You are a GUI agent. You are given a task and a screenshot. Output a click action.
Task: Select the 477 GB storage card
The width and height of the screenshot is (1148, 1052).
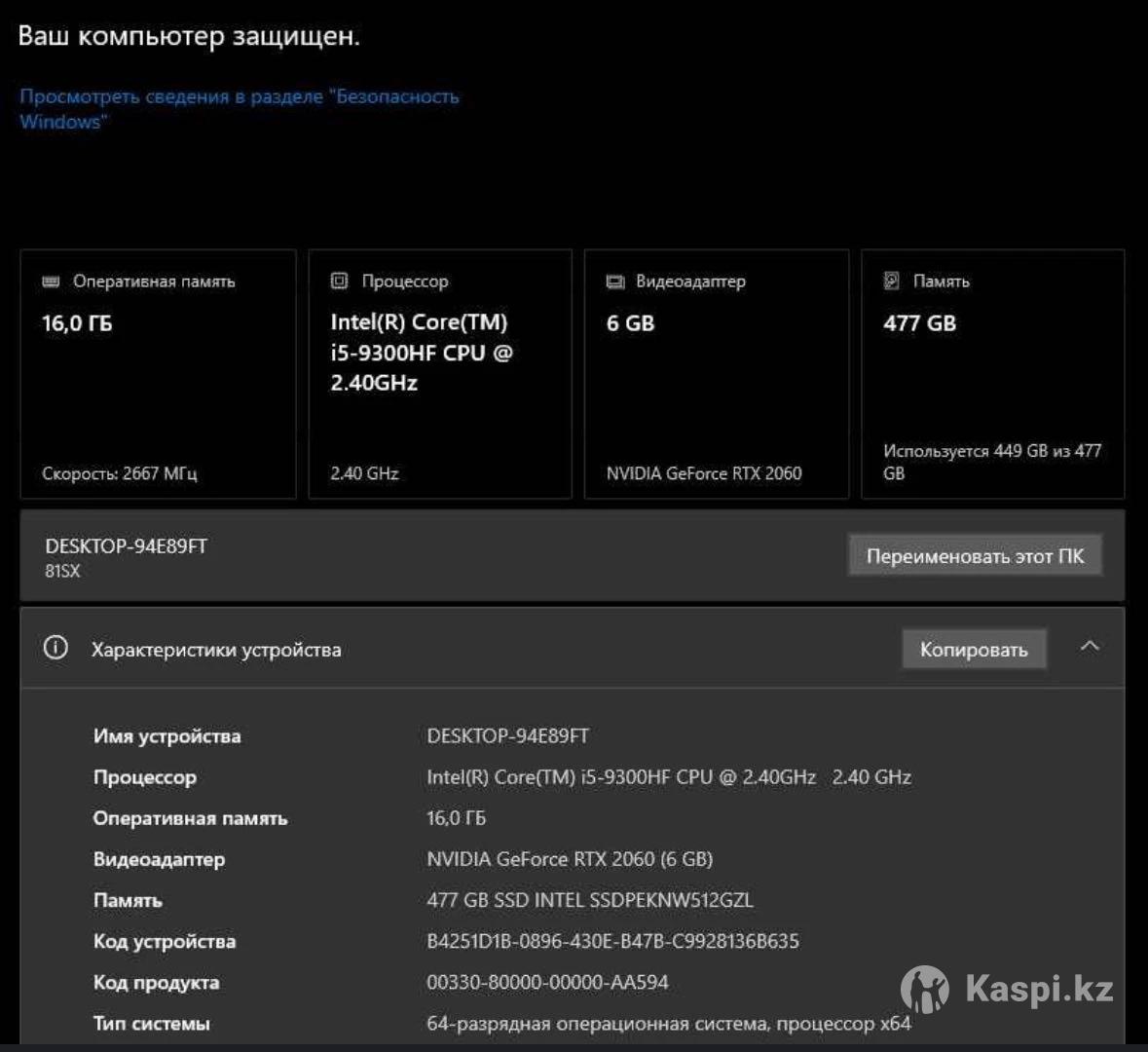(992, 374)
